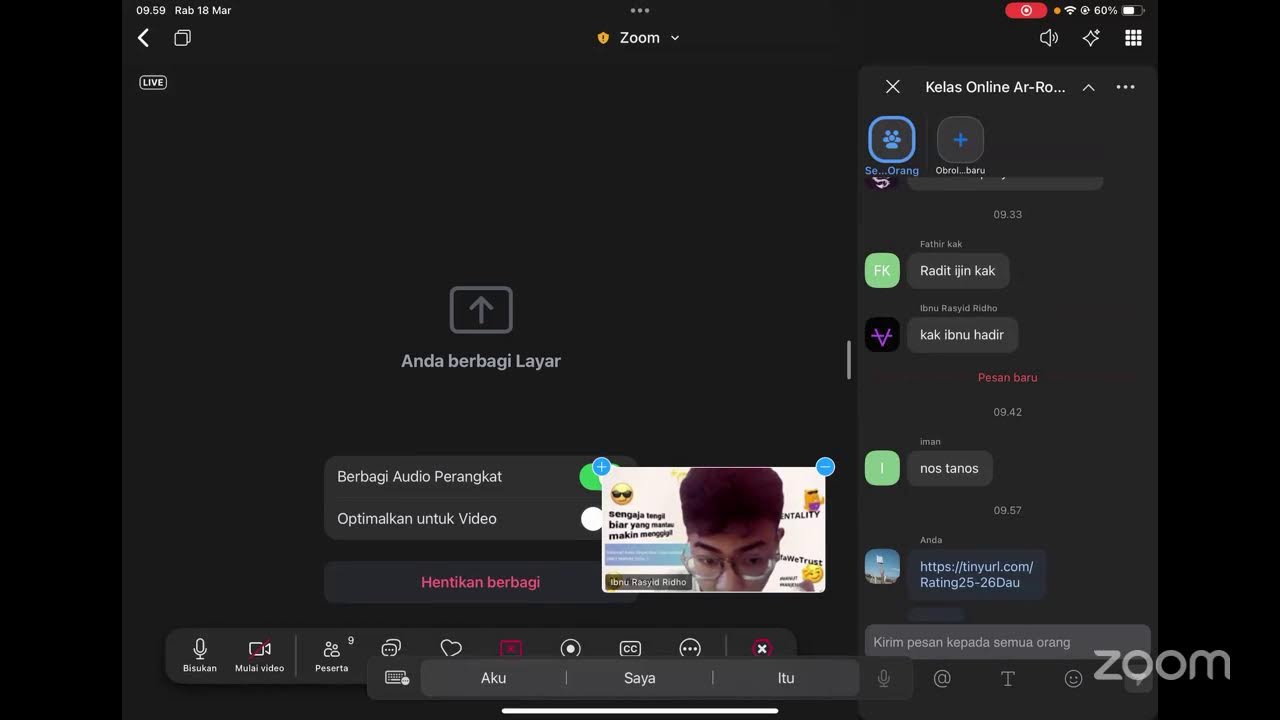Tap the LIVE badge
The image size is (1280, 720).
153,82
